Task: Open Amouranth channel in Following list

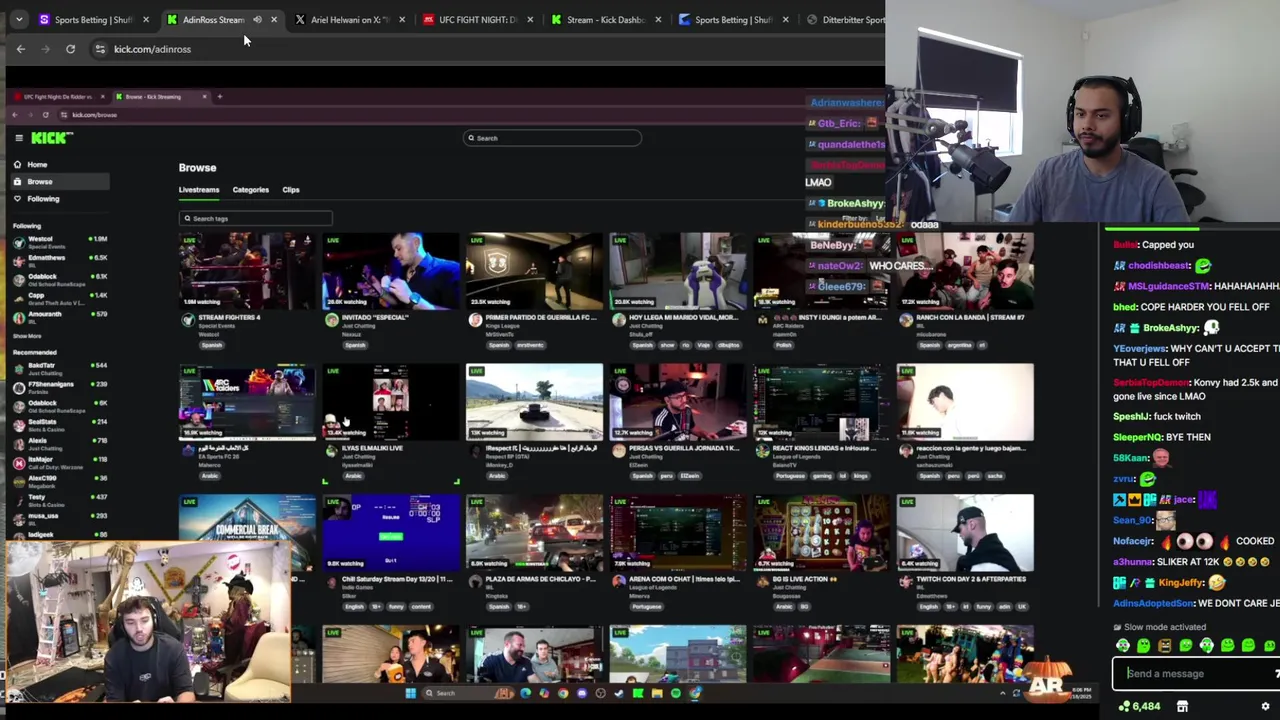Action: click(58, 316)
